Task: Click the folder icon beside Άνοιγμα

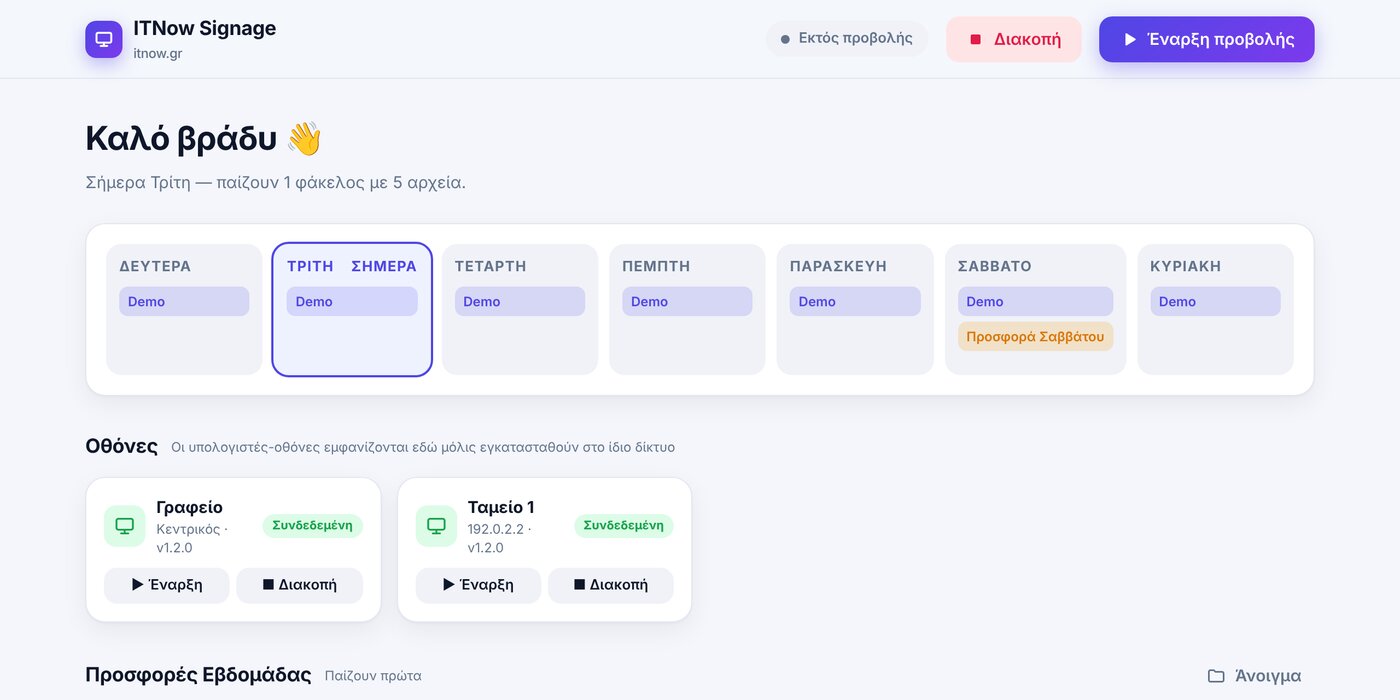Action: (x=1216, y=676)
